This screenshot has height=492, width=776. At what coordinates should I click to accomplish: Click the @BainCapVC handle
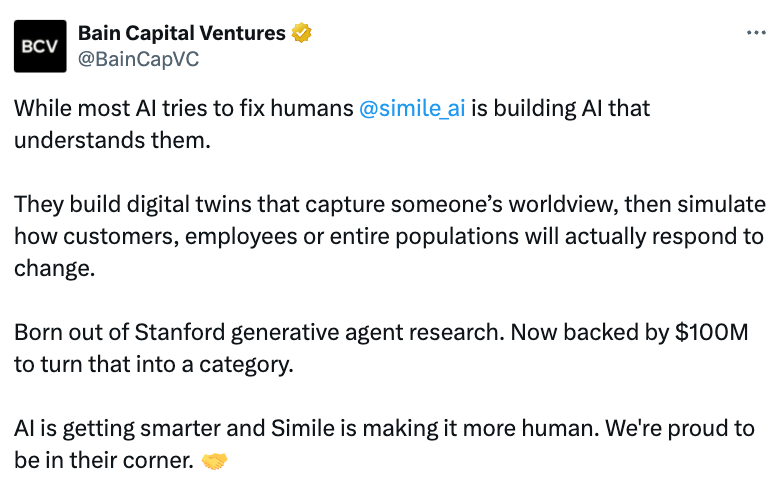pyautogui.click(x=138, y=59)
